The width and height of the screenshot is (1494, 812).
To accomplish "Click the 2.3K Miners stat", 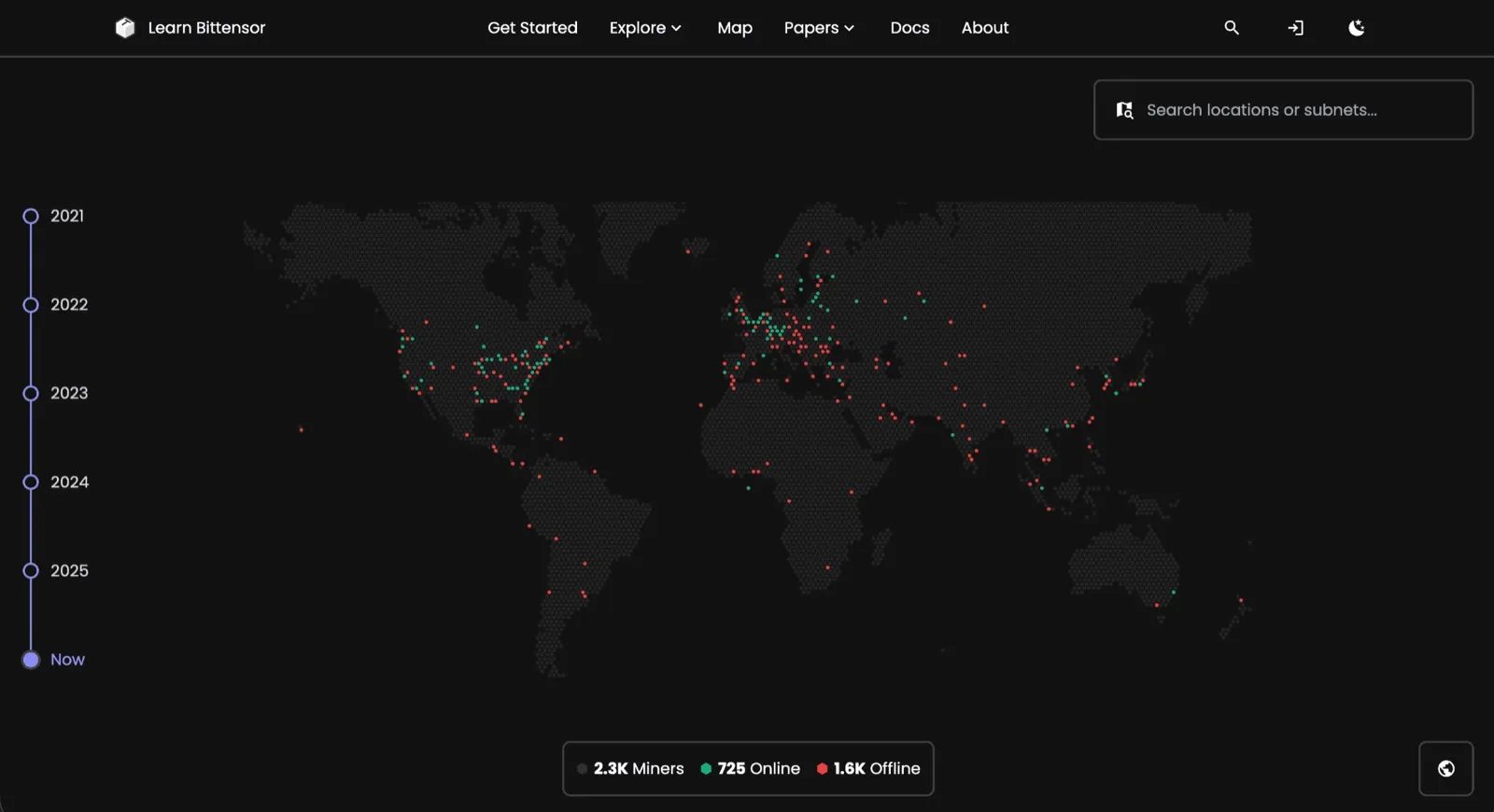I will pos(630,769).
